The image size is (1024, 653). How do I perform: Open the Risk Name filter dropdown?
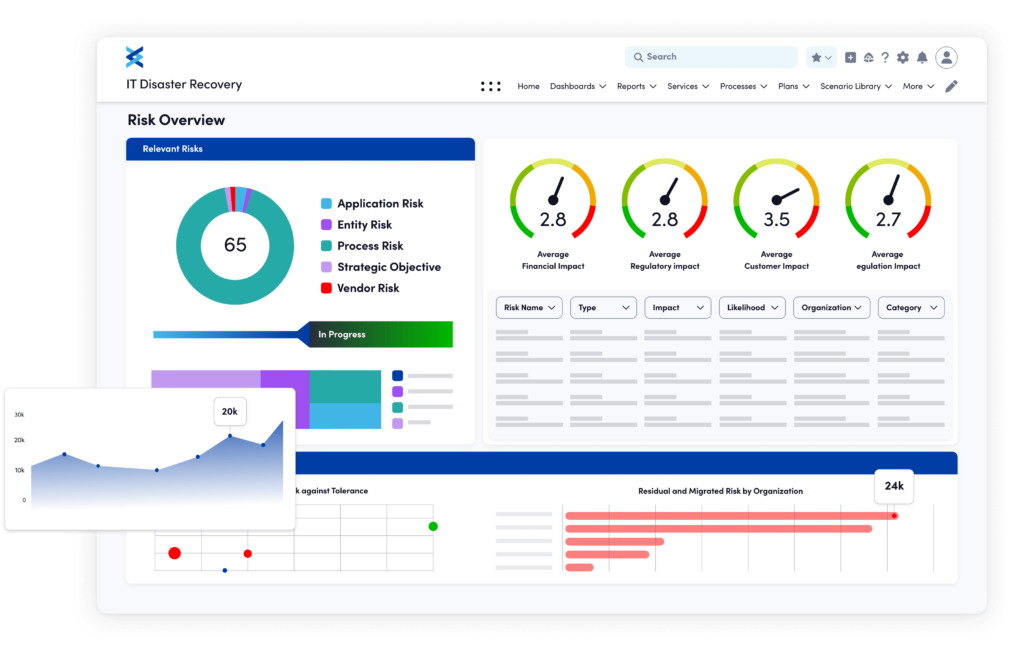point(529,307)
